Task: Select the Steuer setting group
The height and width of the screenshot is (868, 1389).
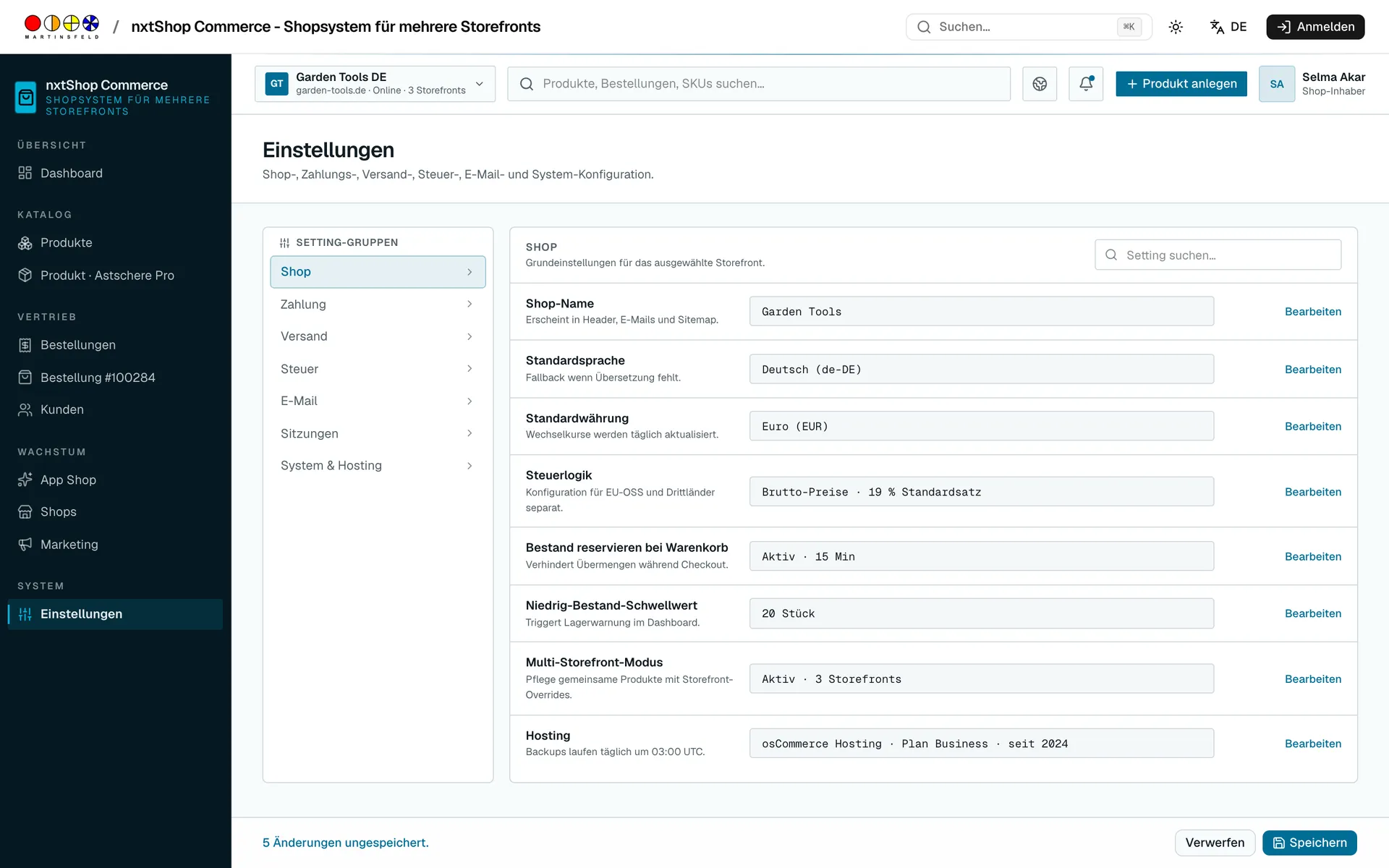Action: pyautogui.click(x=378, y=369)
